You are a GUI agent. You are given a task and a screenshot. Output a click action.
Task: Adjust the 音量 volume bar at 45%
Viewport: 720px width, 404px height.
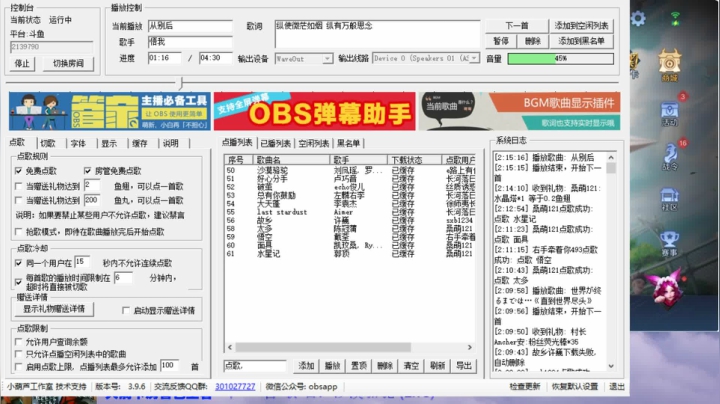(561, 58)
